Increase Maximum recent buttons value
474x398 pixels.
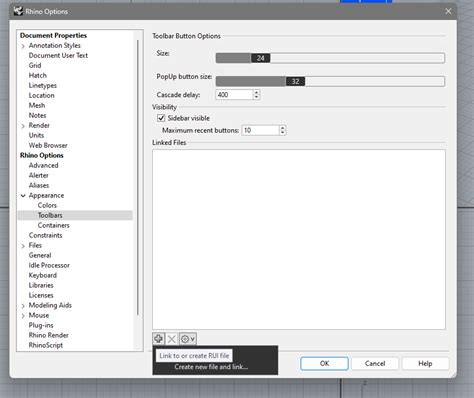coord(282,128)
